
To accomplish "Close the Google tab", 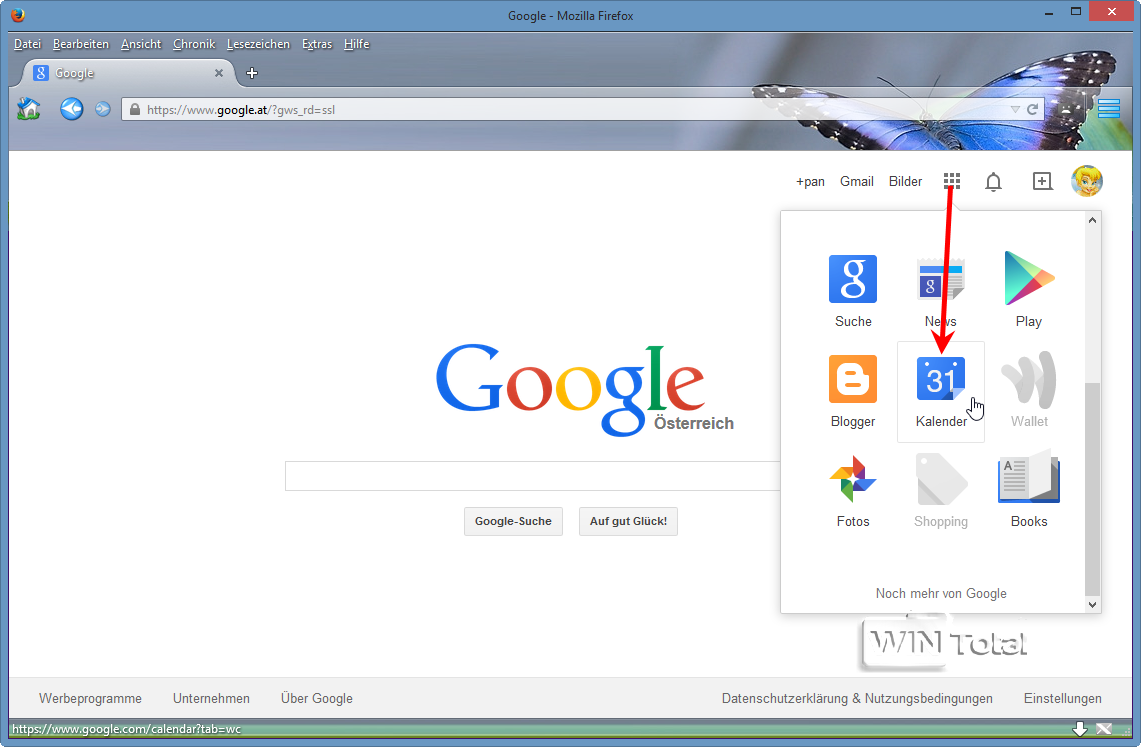I will [218, 73].
